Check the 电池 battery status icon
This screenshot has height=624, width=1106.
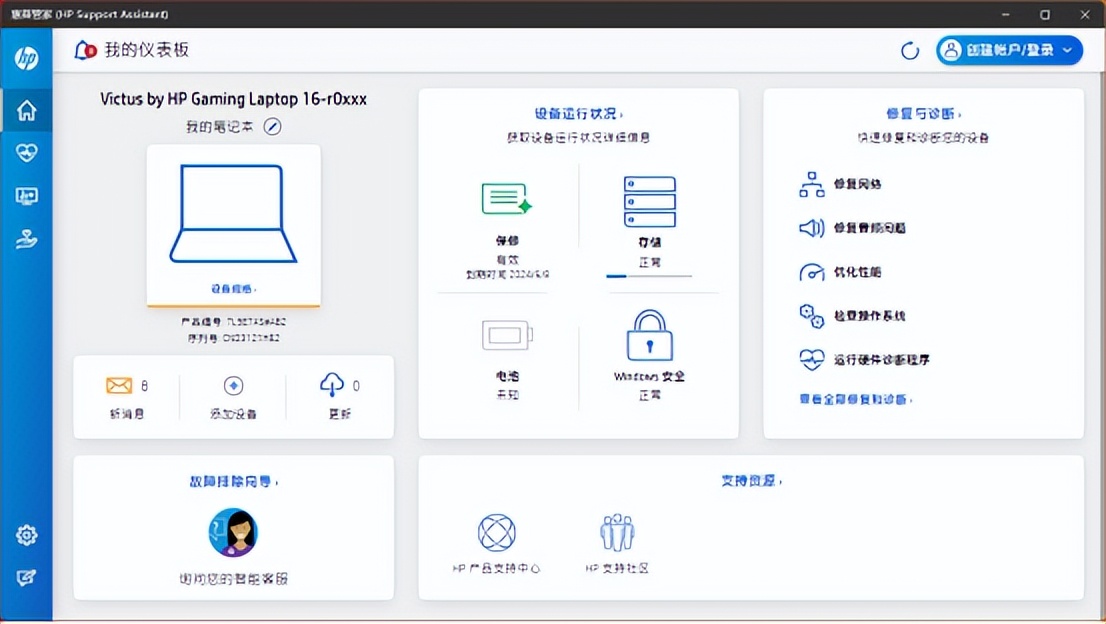coord(506,337)
